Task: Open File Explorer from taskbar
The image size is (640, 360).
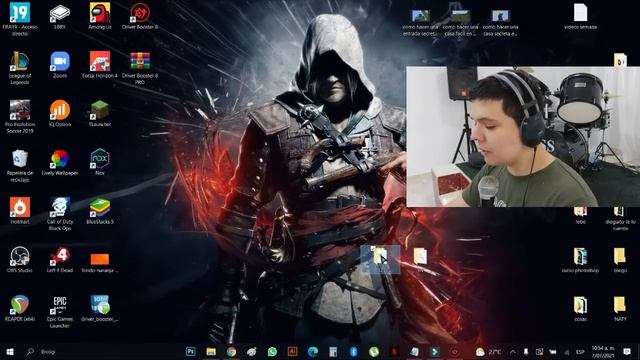Action: [211, 351]
